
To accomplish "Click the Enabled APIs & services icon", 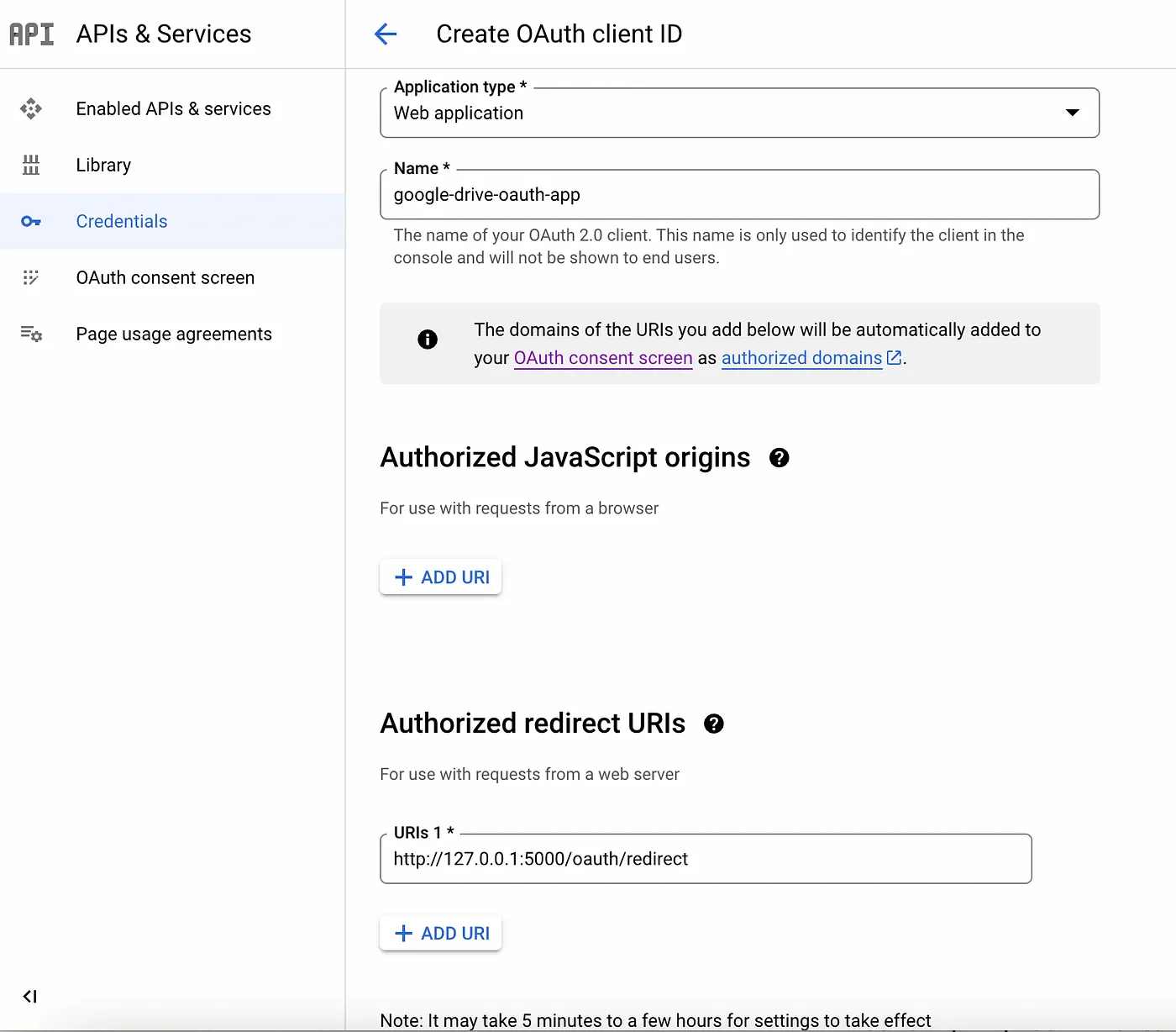I will pos(31,108).
